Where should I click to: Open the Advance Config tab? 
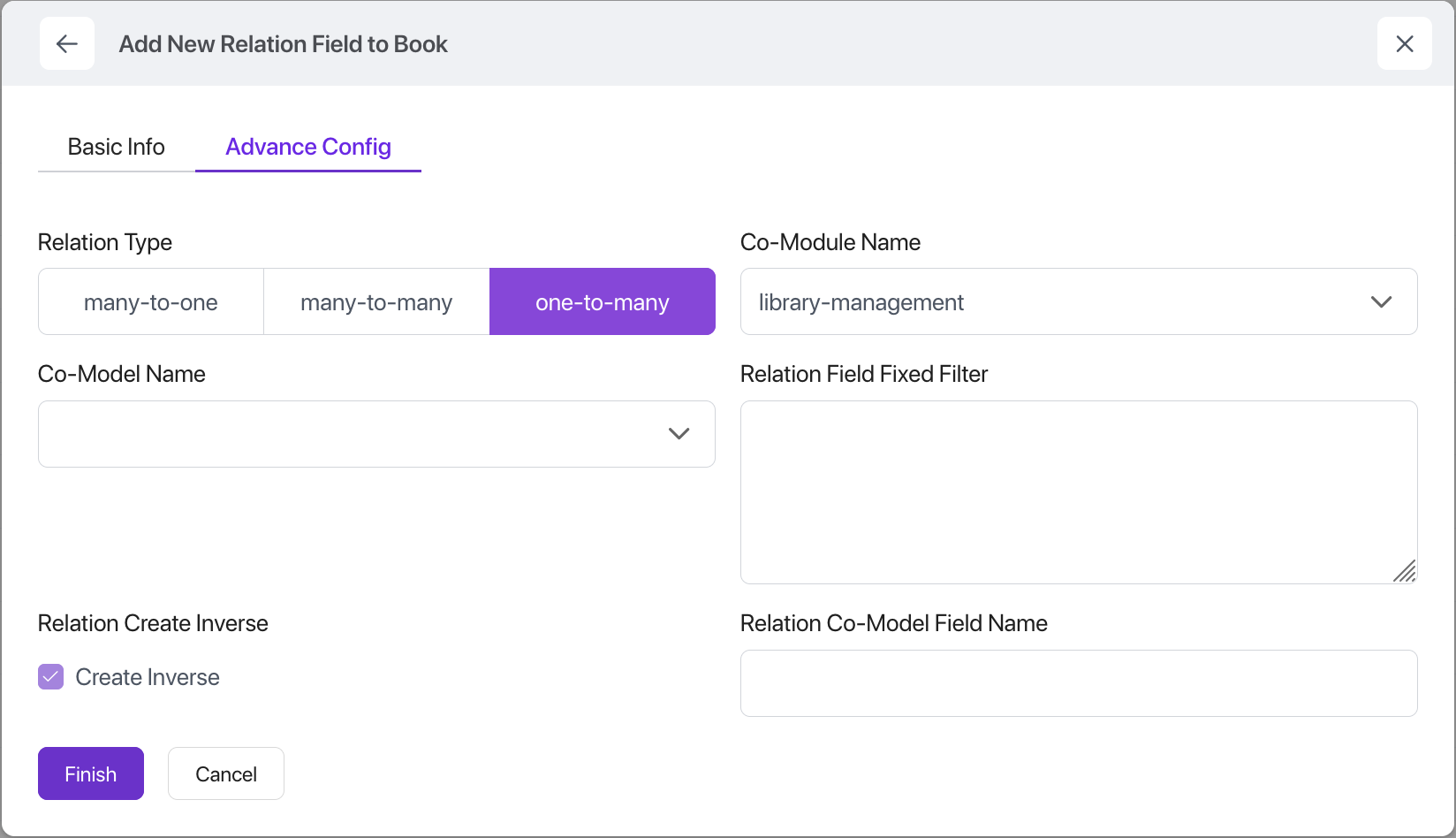tap(308, 147)
